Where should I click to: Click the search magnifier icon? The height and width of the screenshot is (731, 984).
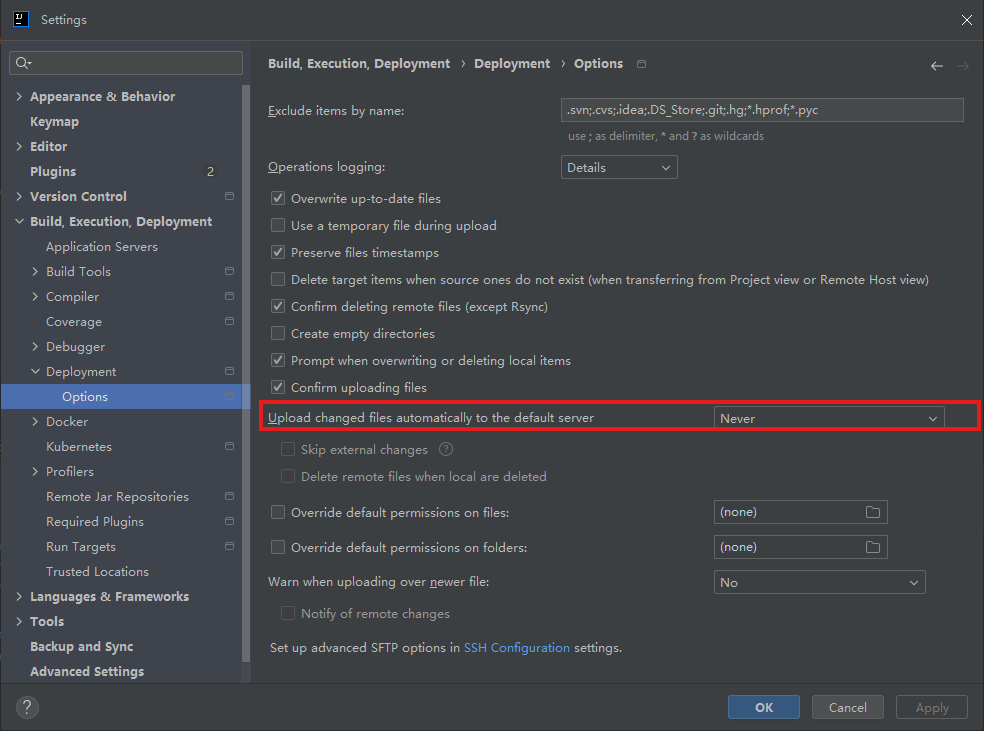(x=22, y=63)
